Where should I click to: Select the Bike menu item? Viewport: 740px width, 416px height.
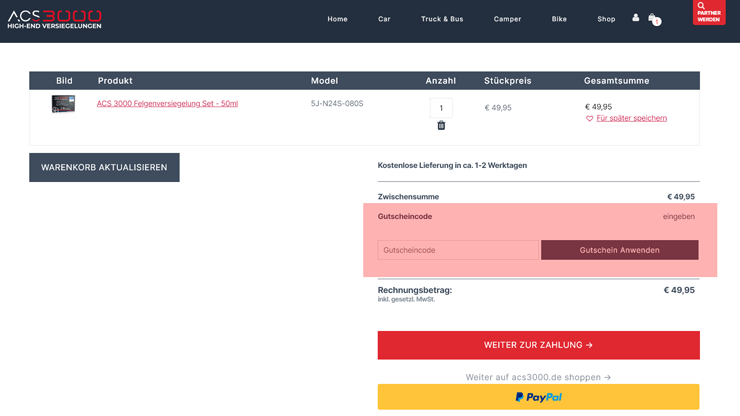point(559,19)
